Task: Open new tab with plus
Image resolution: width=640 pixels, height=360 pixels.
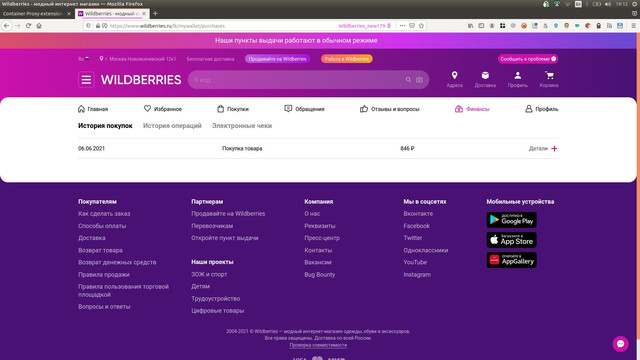Action: coord(155,13)
